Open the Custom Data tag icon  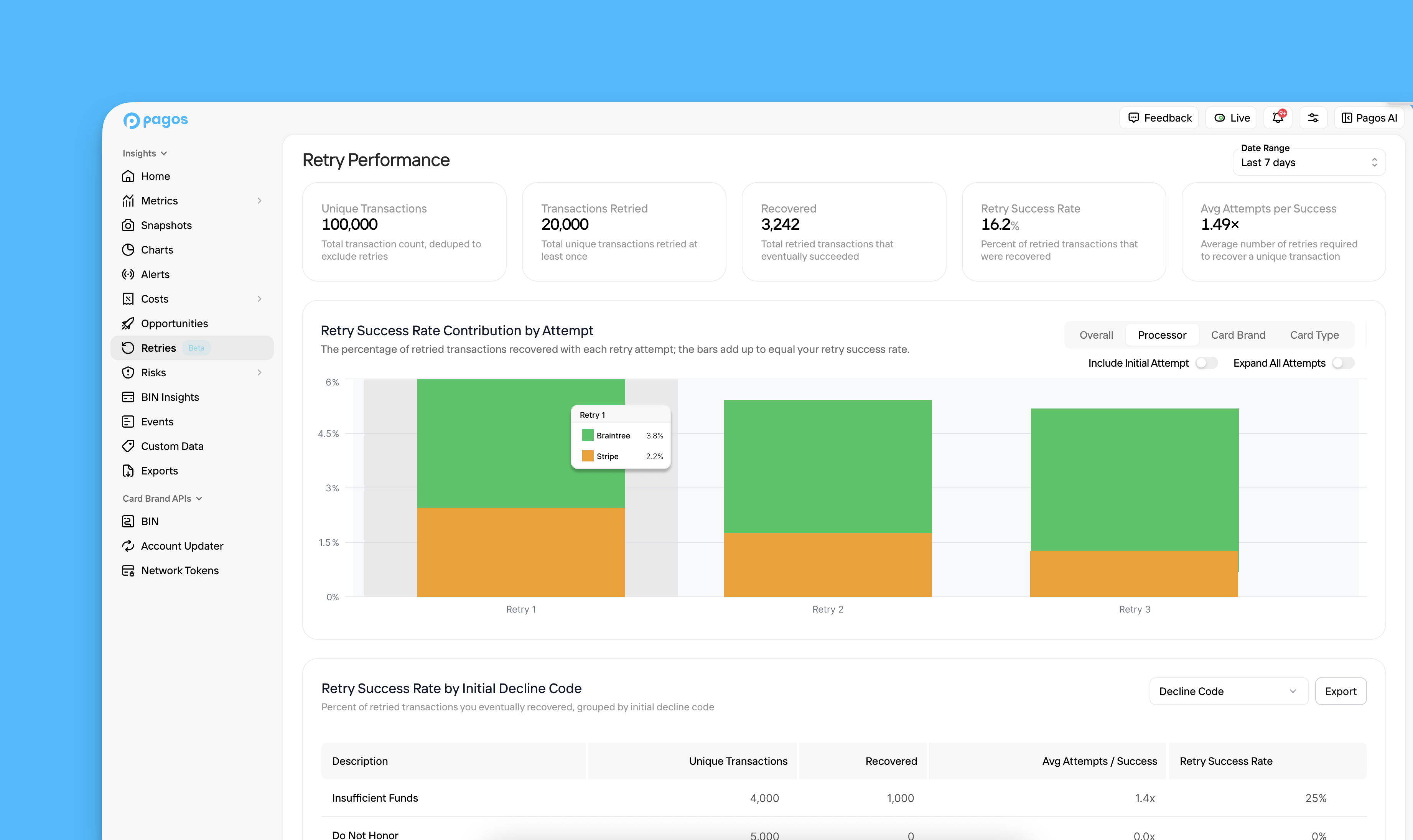pos(128,446)
